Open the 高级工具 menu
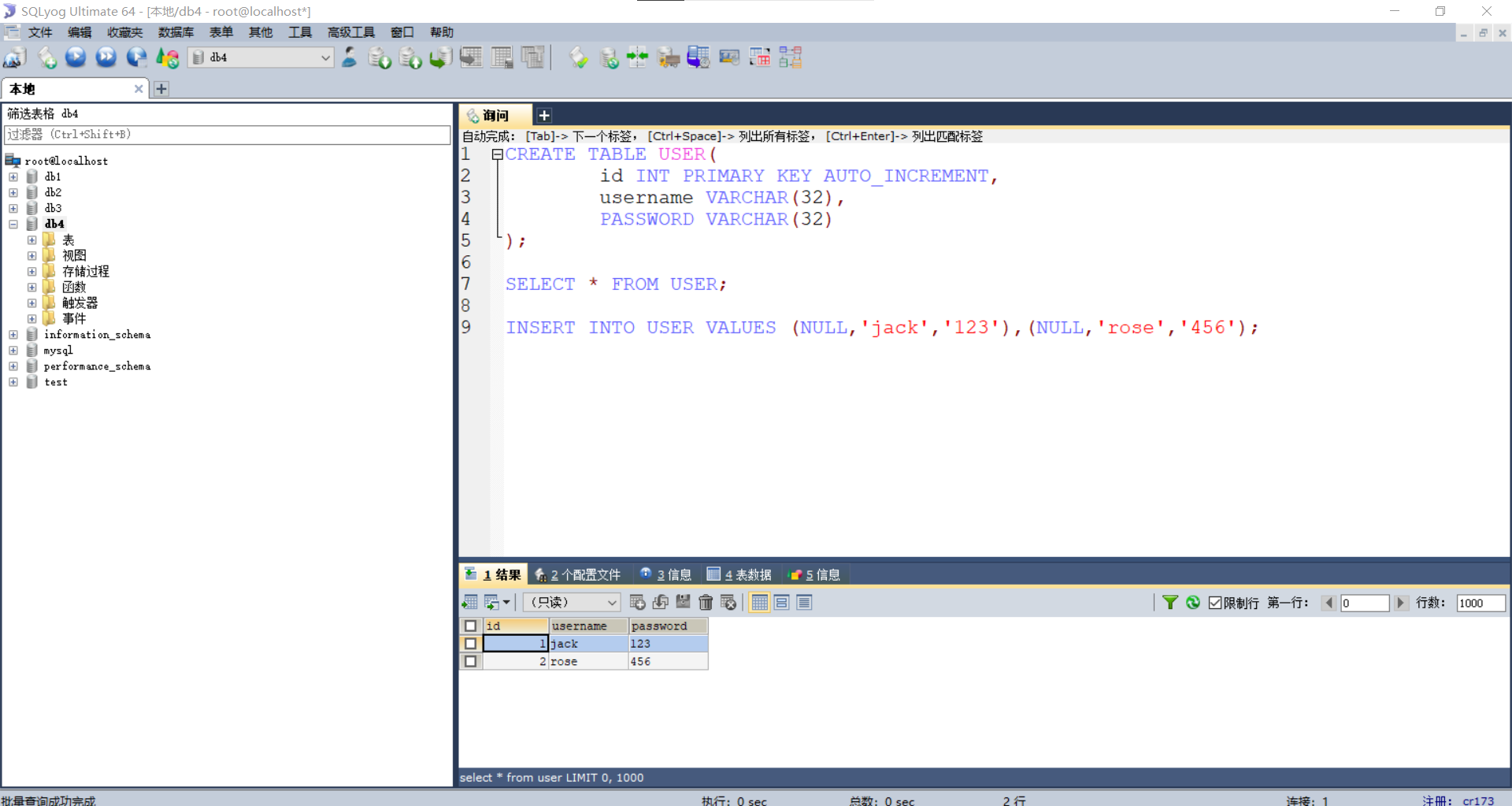1512x806 pixels. point(351,32)
